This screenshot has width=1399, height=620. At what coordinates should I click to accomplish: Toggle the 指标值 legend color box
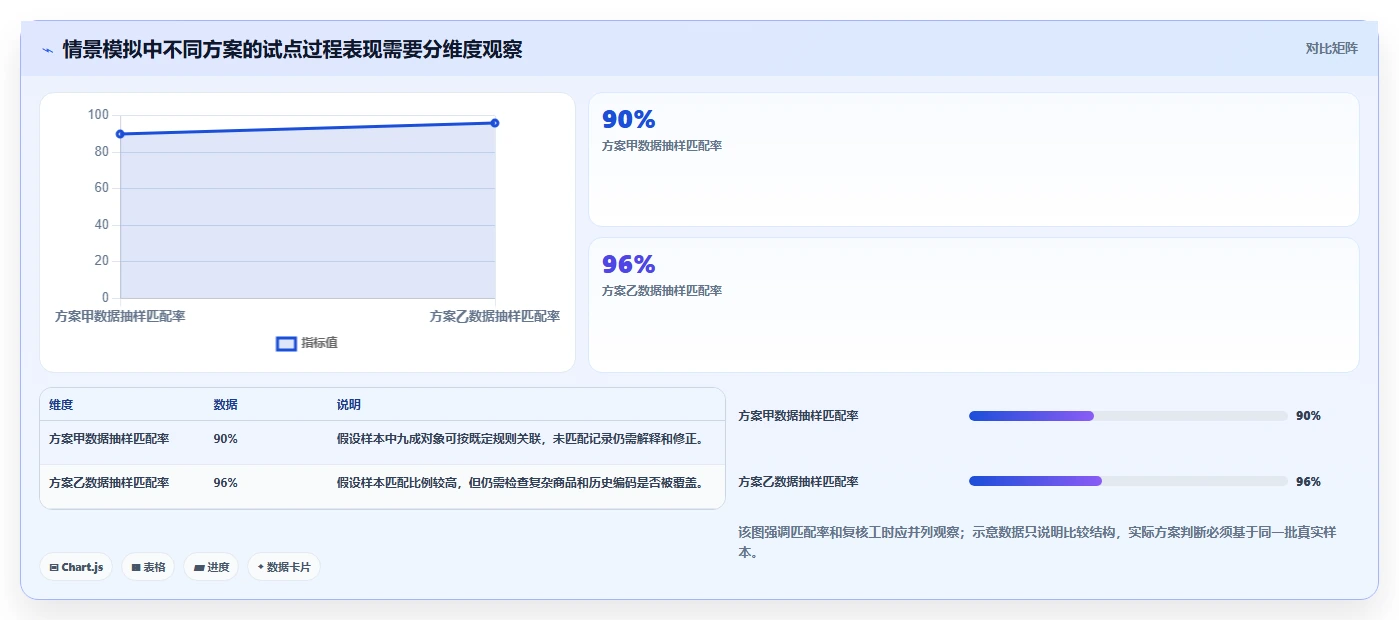(x=286, y=343)
